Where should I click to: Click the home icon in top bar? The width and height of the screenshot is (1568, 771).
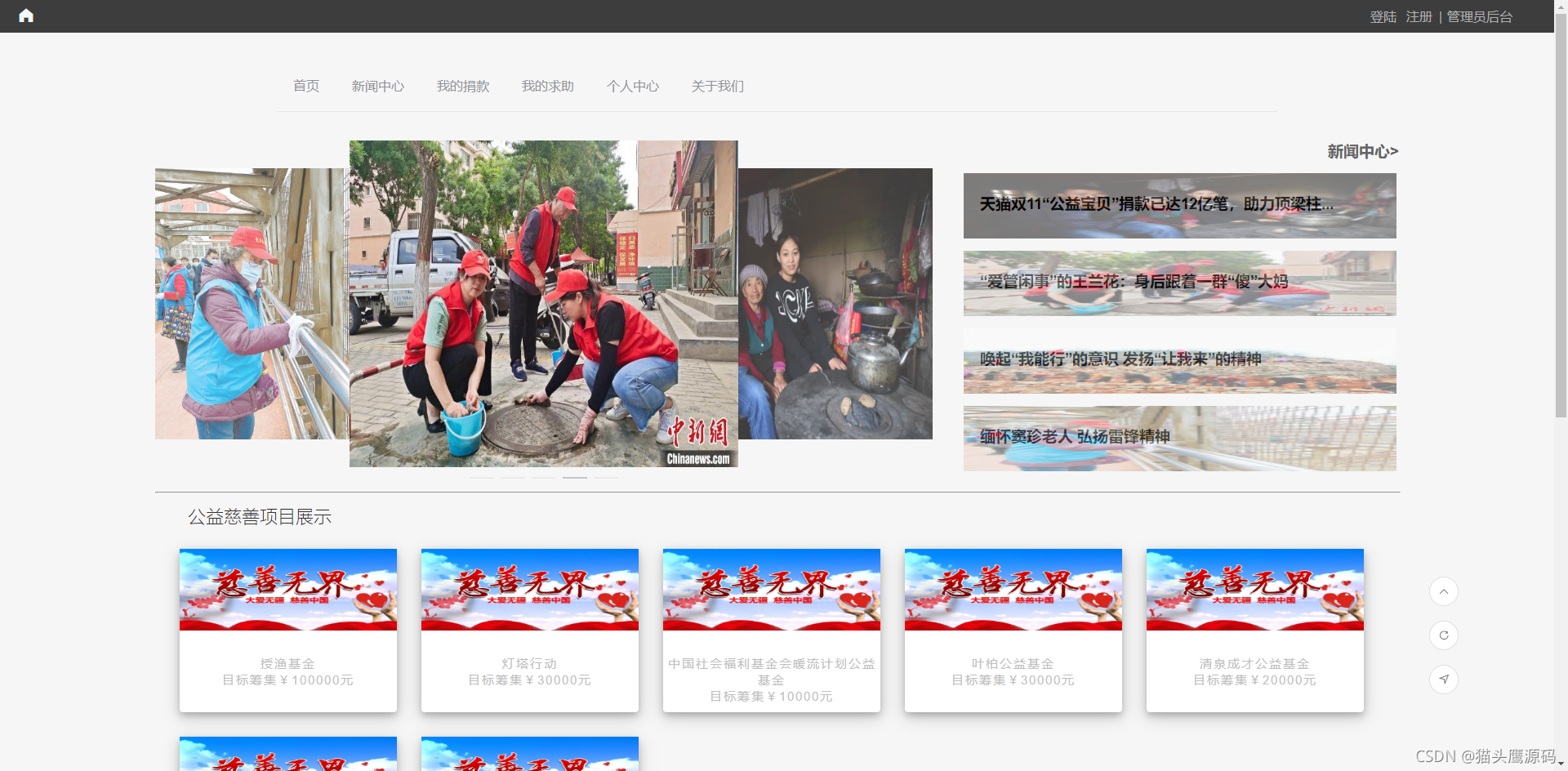[x=26, y=16]
